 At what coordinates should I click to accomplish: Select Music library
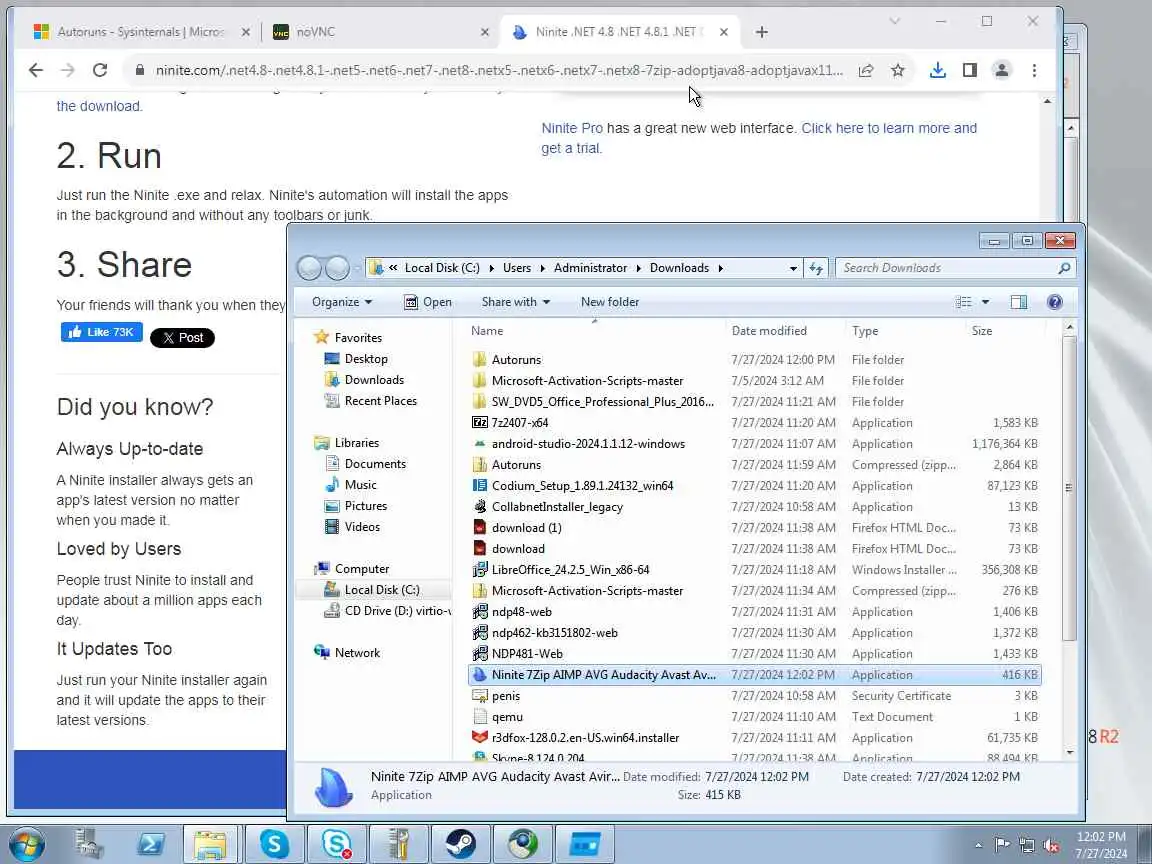click(x=360, y=485)
